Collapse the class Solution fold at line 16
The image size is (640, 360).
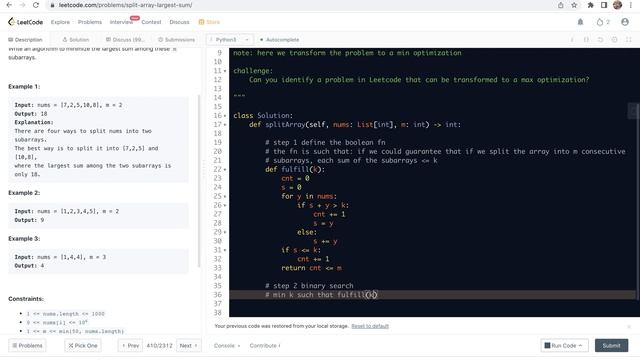[x=225, y=116]
